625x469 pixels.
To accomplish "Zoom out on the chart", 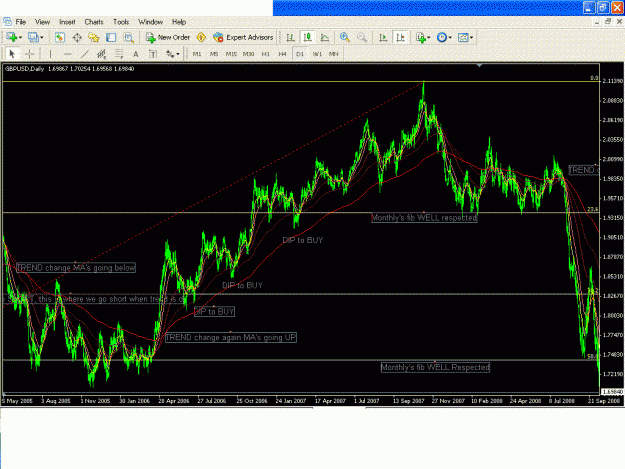I will click(x=362, y=37).
